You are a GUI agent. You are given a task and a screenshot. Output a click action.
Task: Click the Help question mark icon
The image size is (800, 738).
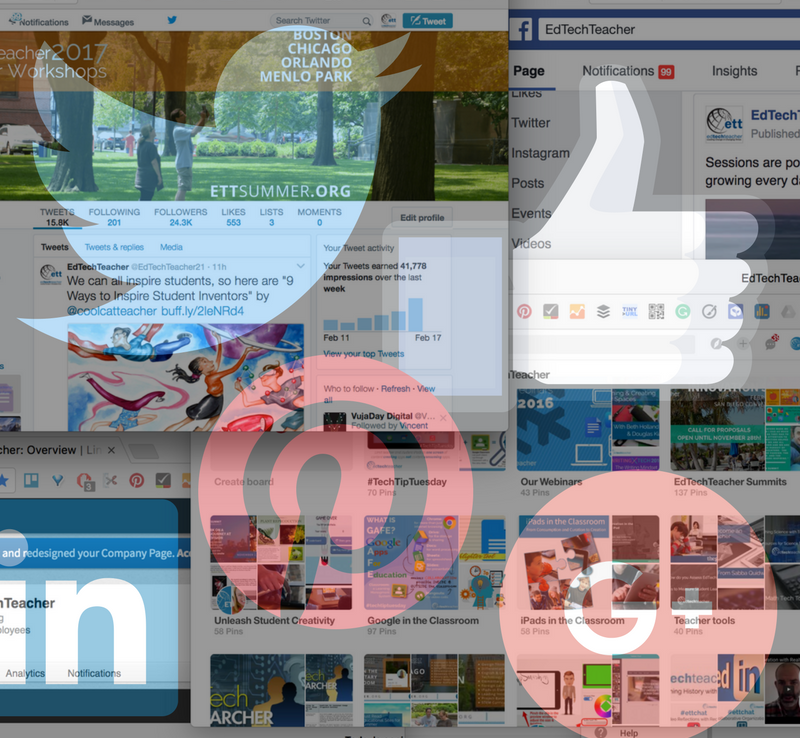point(601,732)
